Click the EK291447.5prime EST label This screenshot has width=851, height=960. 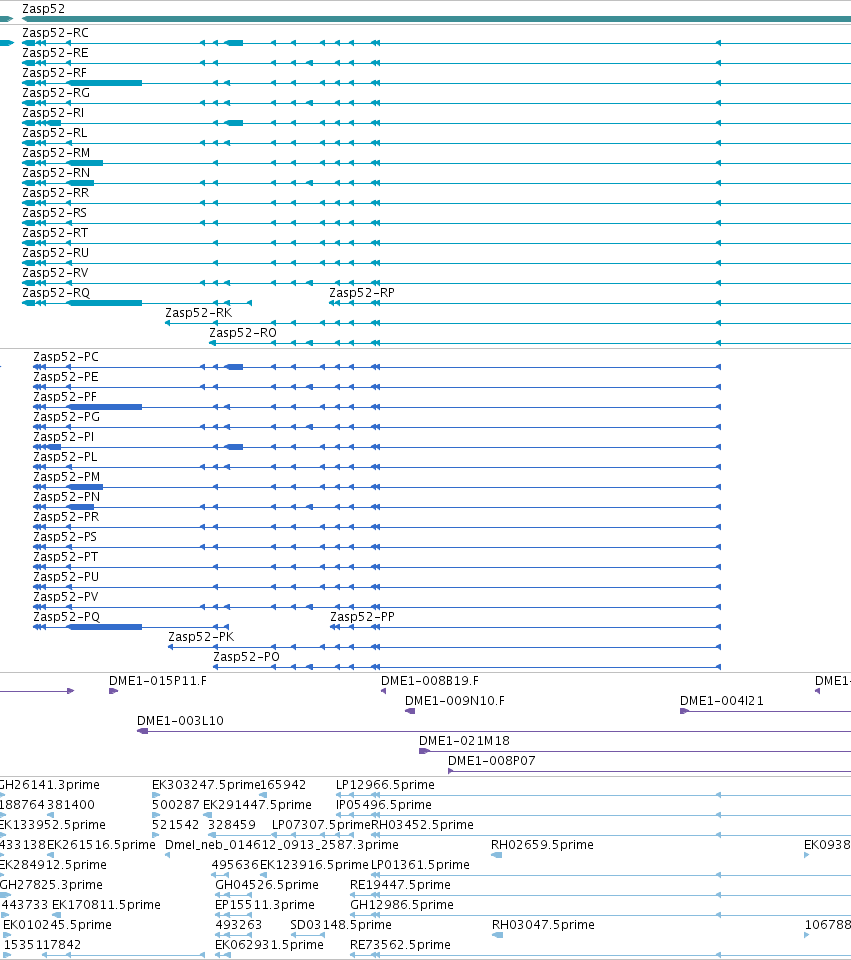(x=257, y=805)
